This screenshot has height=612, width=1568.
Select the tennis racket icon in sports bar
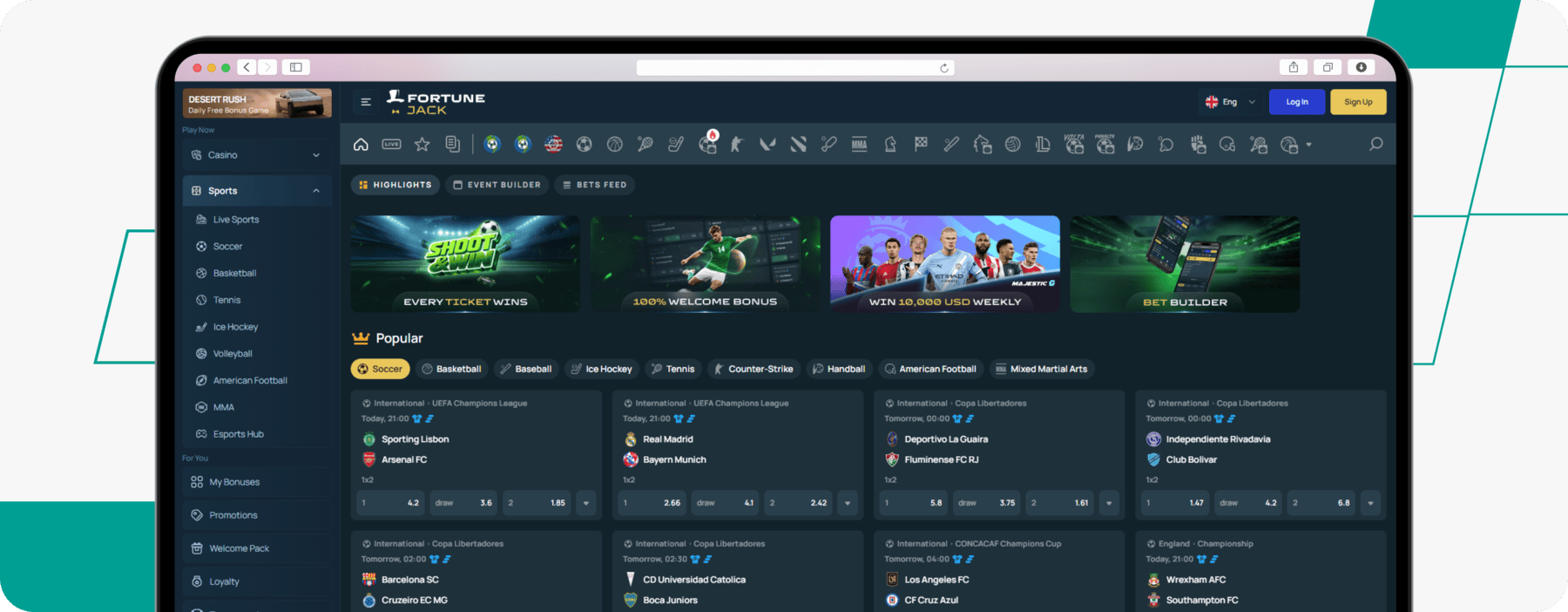click(645, 145)
